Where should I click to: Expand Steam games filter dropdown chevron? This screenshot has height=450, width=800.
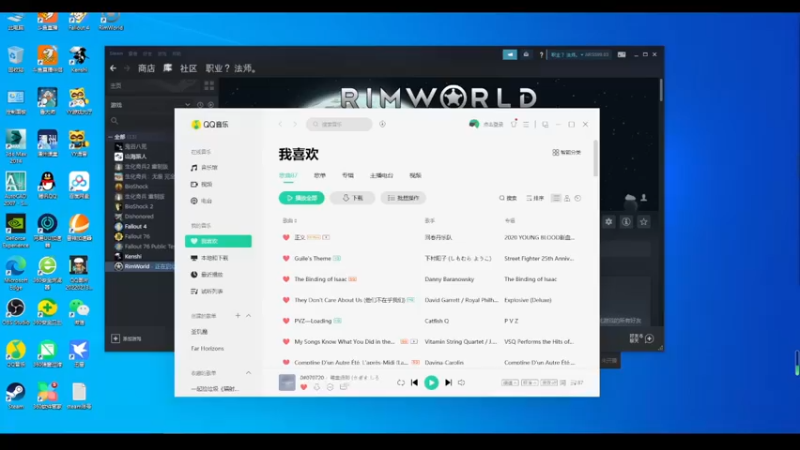(x=188, y=105)
